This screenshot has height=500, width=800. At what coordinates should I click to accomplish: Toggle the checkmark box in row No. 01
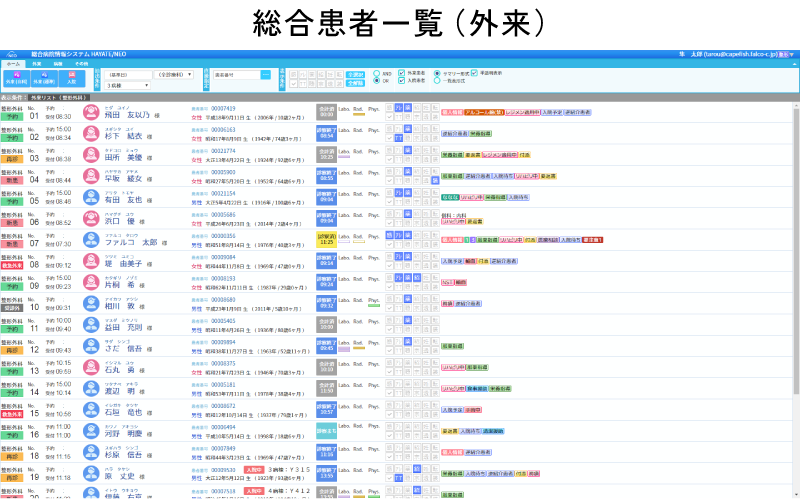(x=389, y=117)
